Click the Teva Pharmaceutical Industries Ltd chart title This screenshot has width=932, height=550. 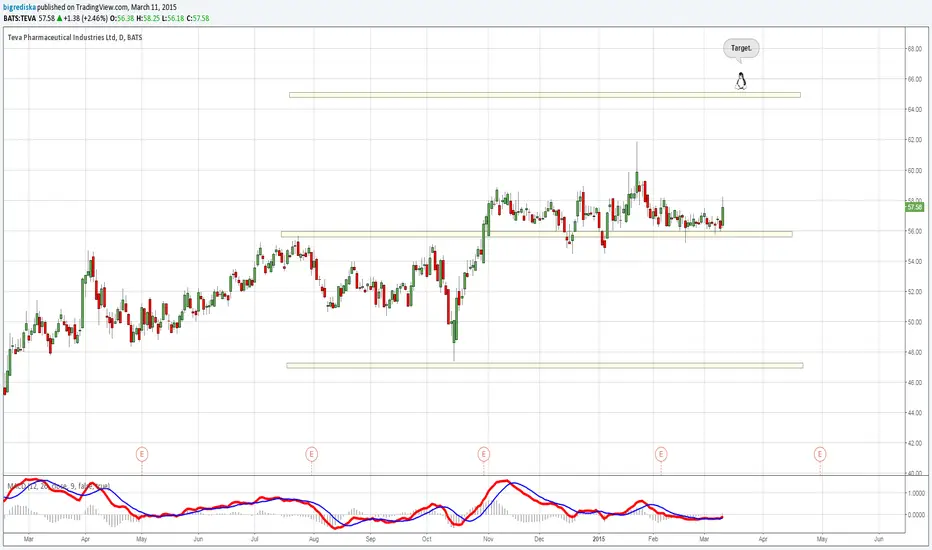click(x=75, y=37)
